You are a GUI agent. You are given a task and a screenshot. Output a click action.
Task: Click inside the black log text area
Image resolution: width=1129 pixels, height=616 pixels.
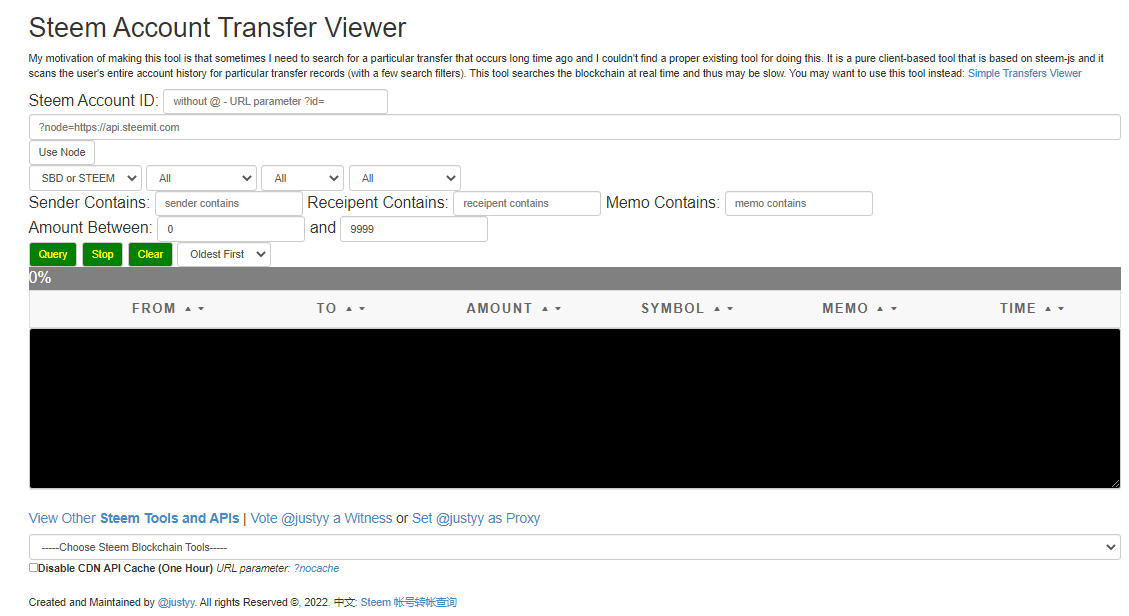tap(575, 408)
